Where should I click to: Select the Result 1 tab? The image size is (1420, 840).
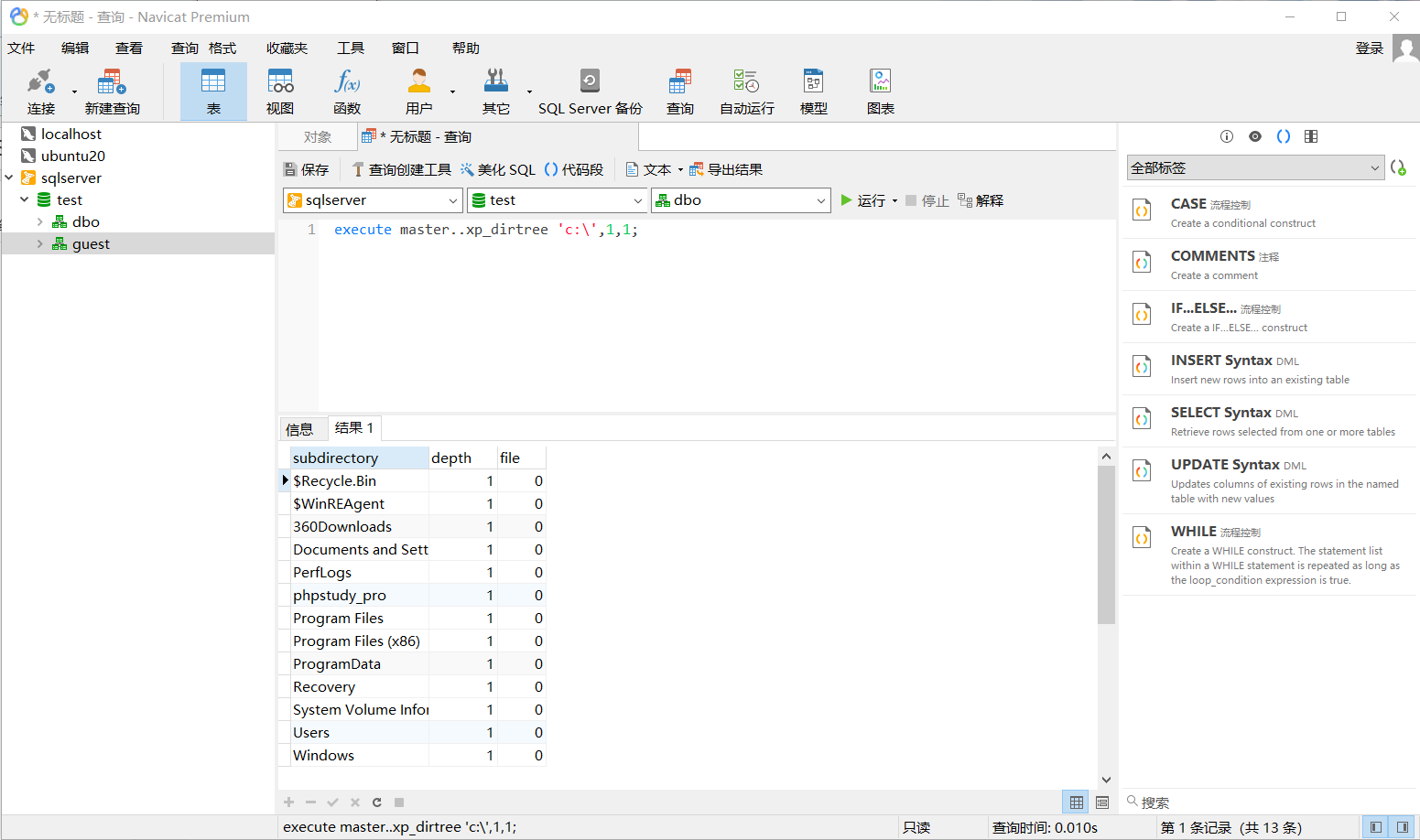(354, 428)
